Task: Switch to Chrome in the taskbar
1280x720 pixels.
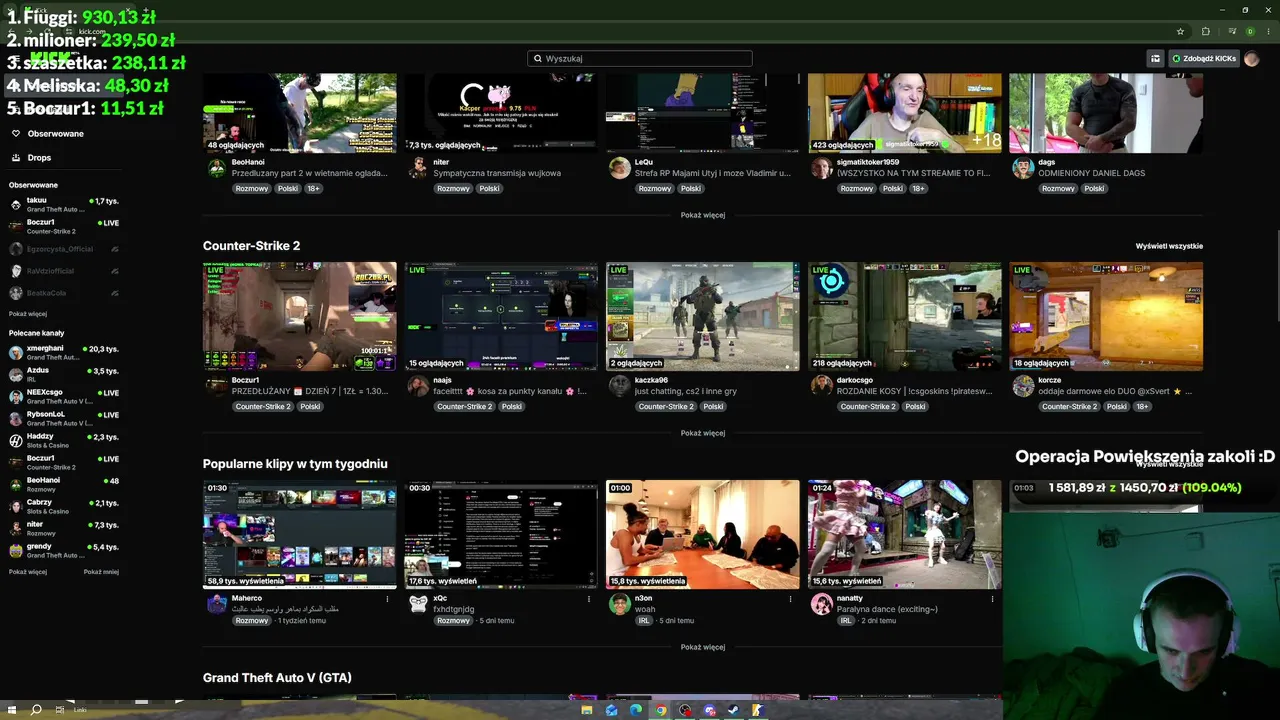Action: (660, 710)
